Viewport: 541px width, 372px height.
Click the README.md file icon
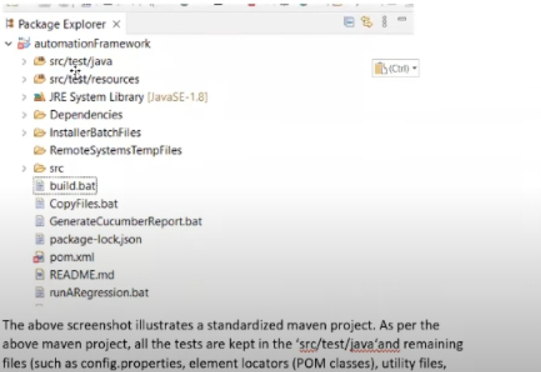(40, 275)
